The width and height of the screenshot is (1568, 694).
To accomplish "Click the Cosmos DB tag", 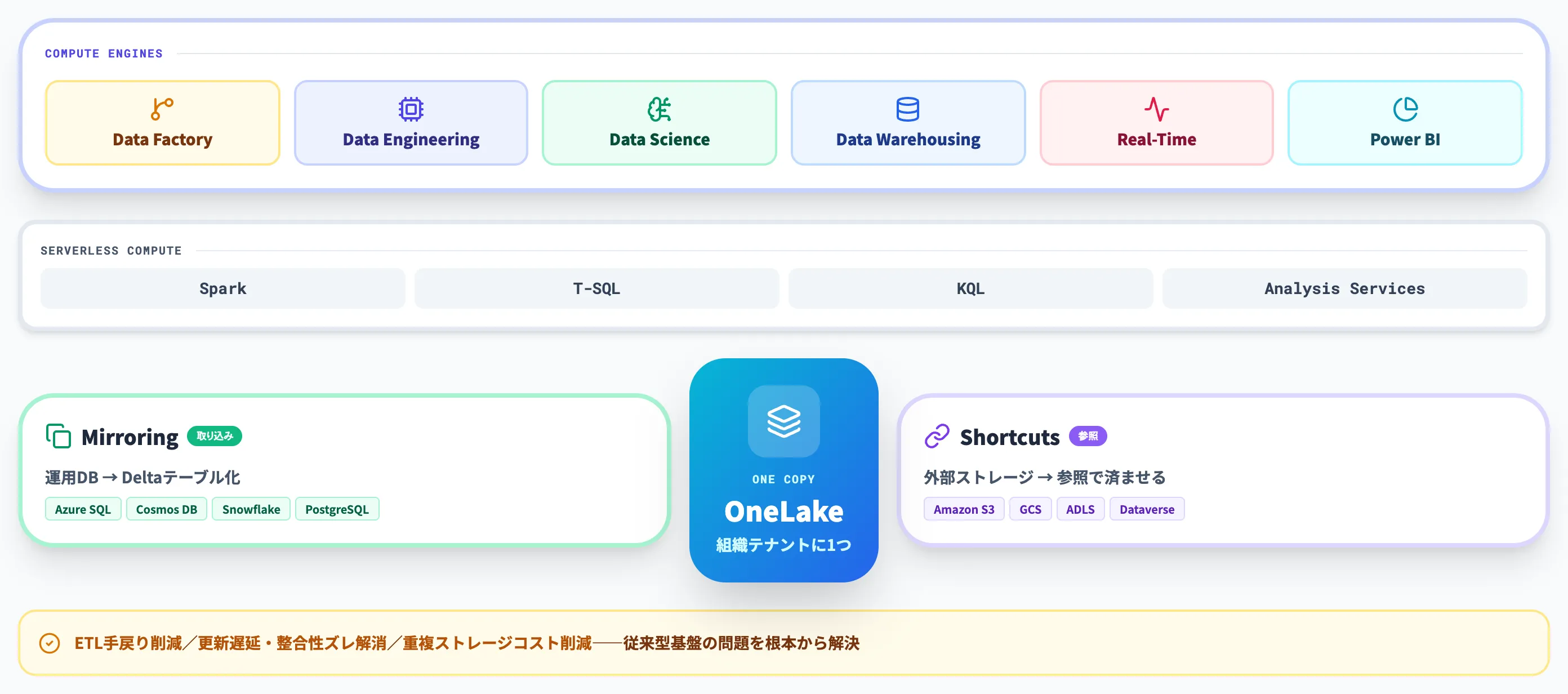I will click(166, 509).
